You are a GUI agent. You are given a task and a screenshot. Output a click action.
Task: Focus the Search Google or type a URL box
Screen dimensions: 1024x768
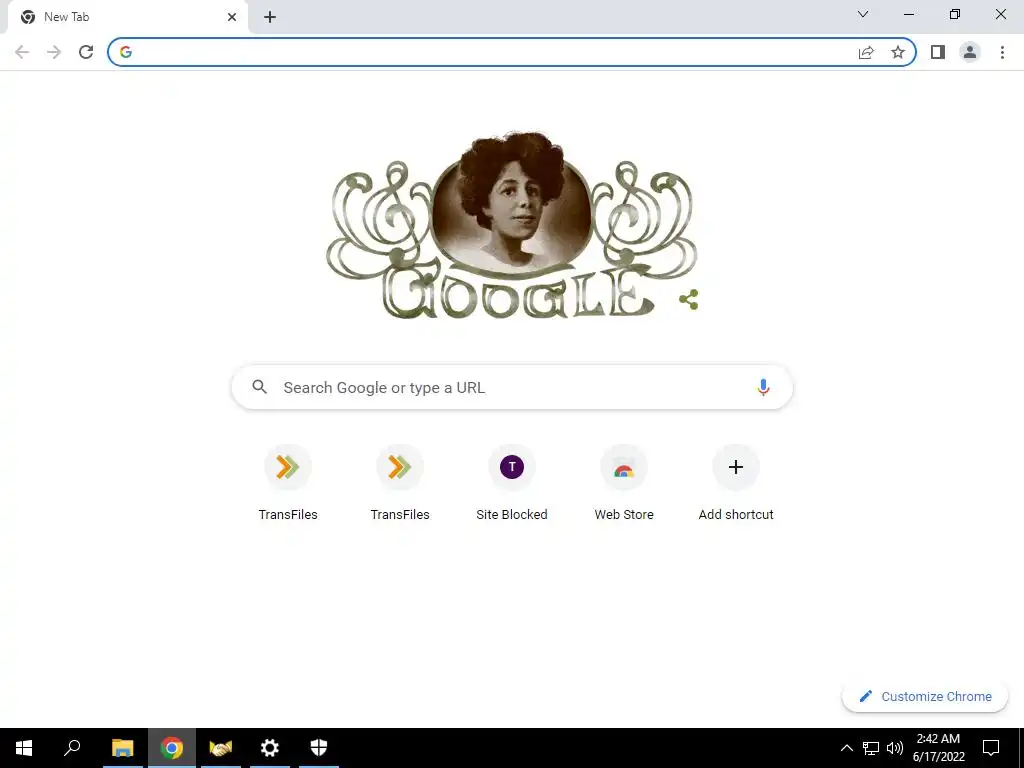pos(512,387)
